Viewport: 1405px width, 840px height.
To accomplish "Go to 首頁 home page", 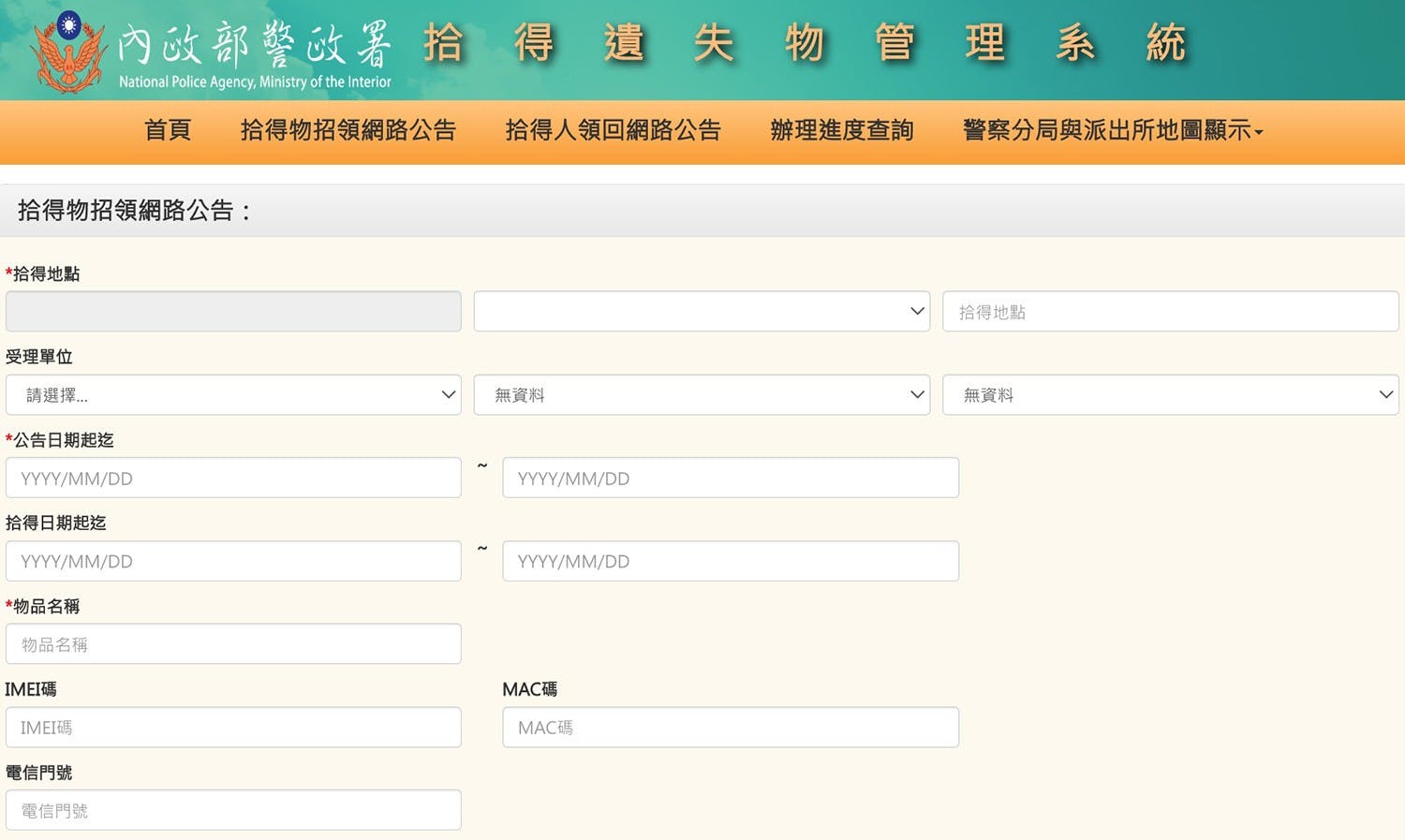I will pos(168,130).
